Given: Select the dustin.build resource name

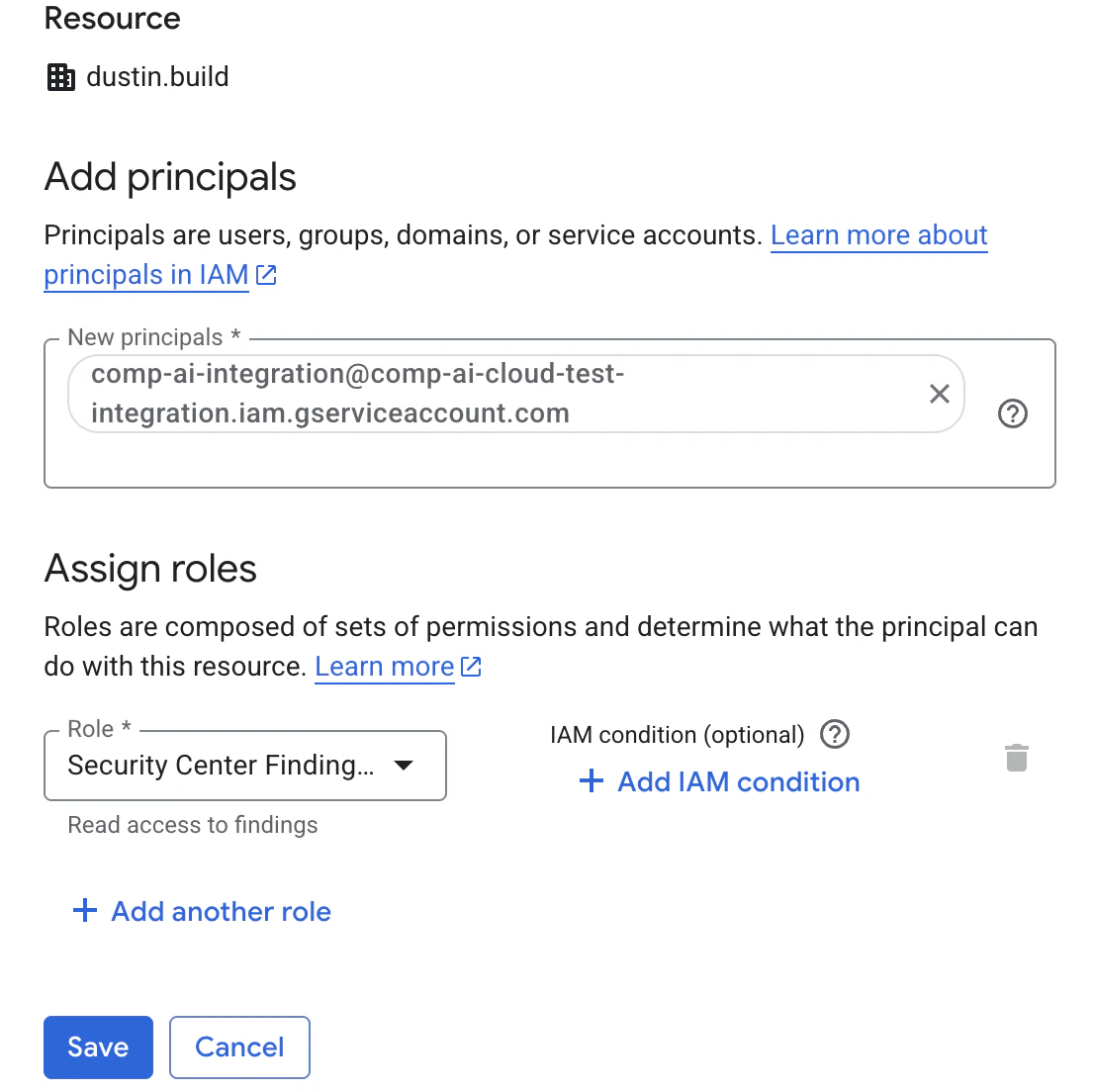Looking at the screenshot, I should [x=157, y=77].
